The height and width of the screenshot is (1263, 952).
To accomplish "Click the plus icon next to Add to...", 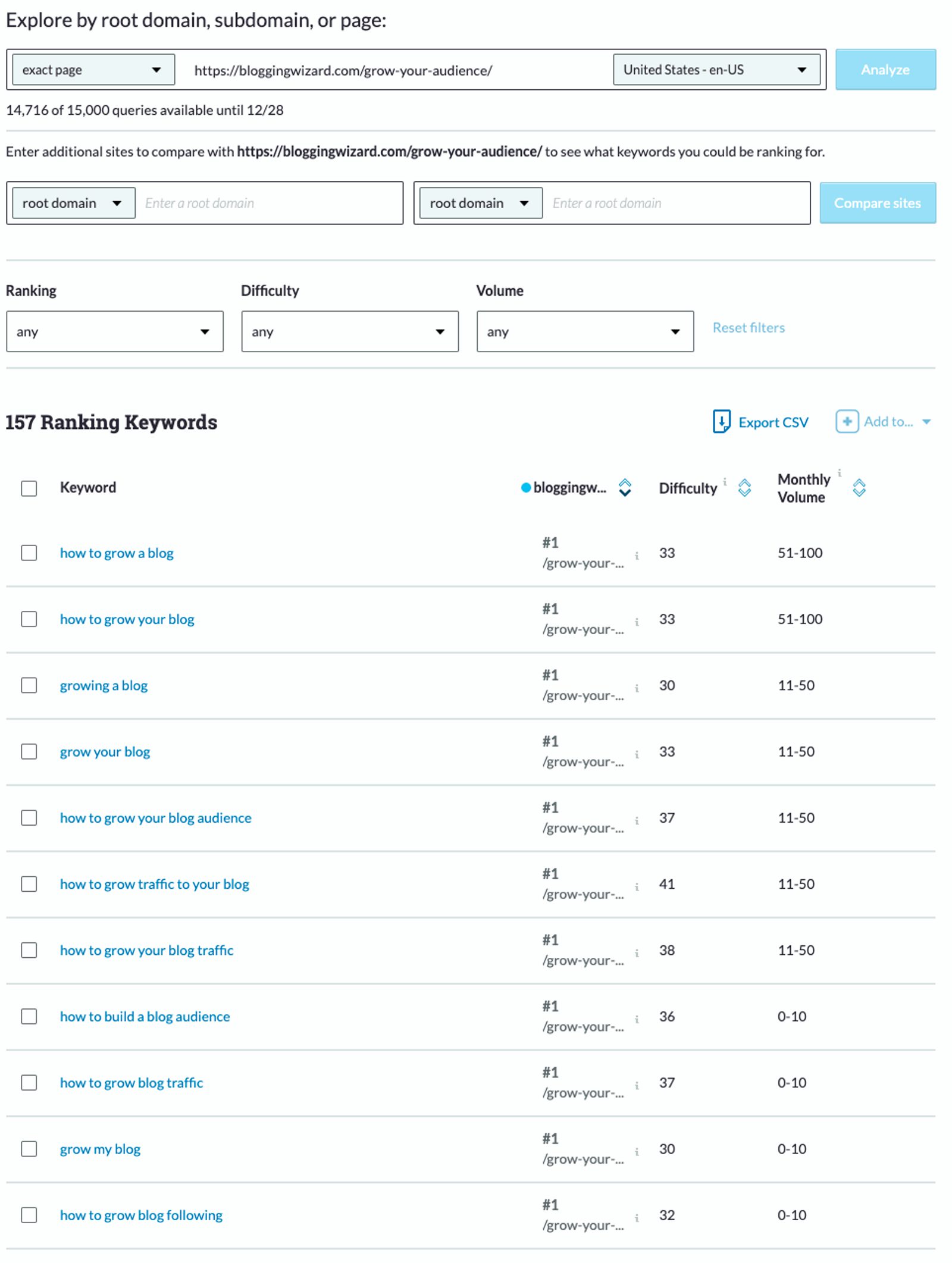I will [847, 421].
